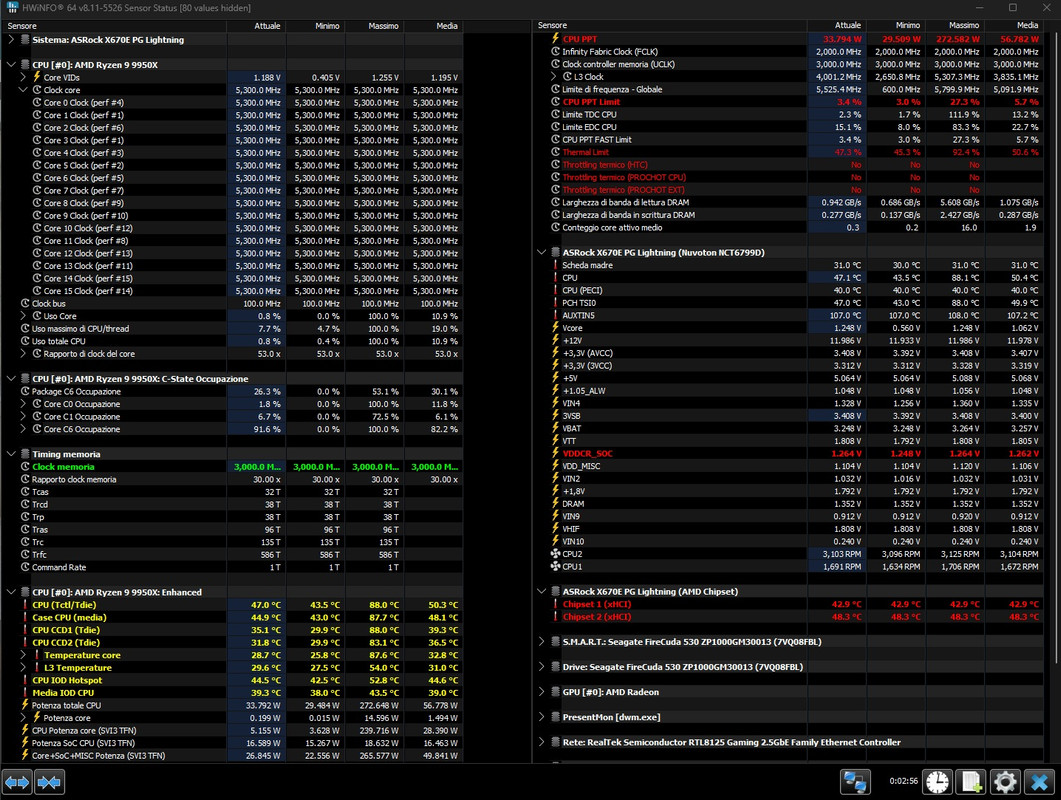Click the clock reset timer icon
The image size is (1061, 800).
pyautogui.click(x=938, y=782)
